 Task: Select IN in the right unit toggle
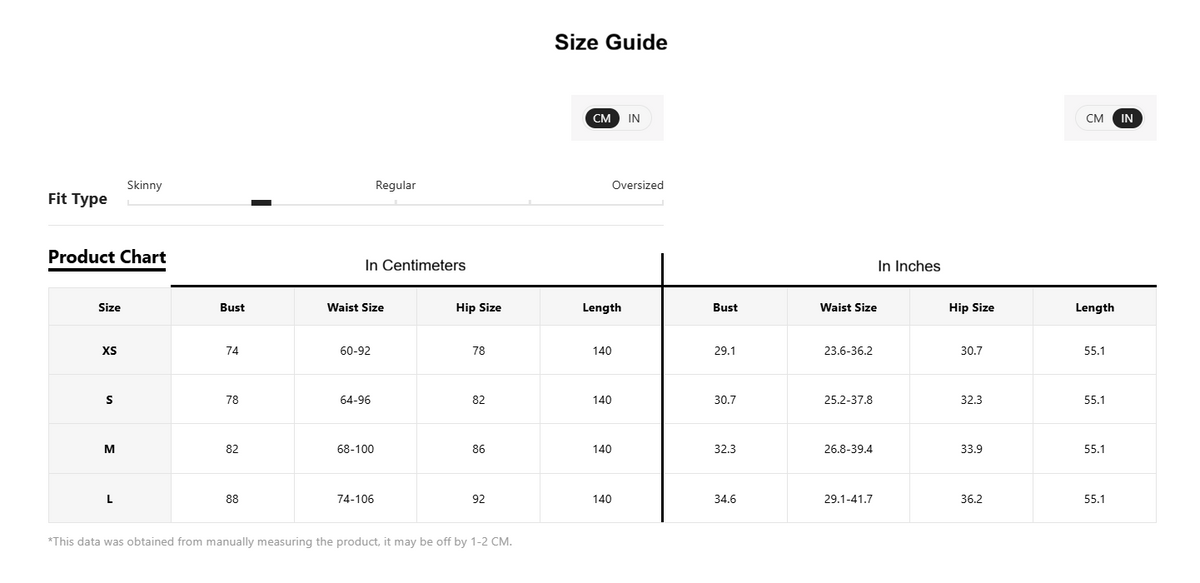[x=1127, y=118]
